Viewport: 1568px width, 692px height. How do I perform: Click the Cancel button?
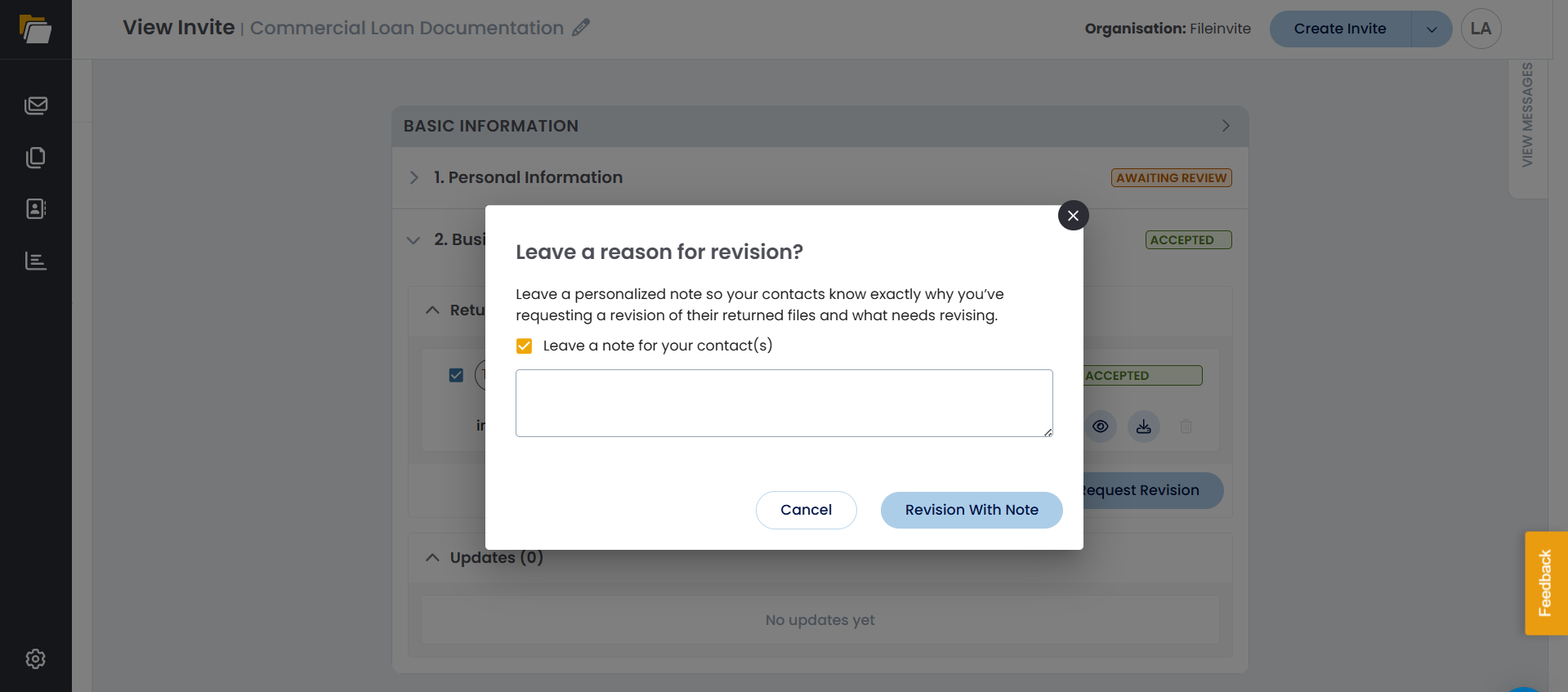806,510
